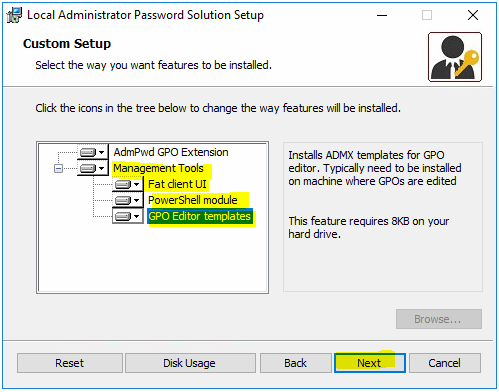Click the user with key logo image
This screenshot has height=392, width=499.
coord(455,57)
